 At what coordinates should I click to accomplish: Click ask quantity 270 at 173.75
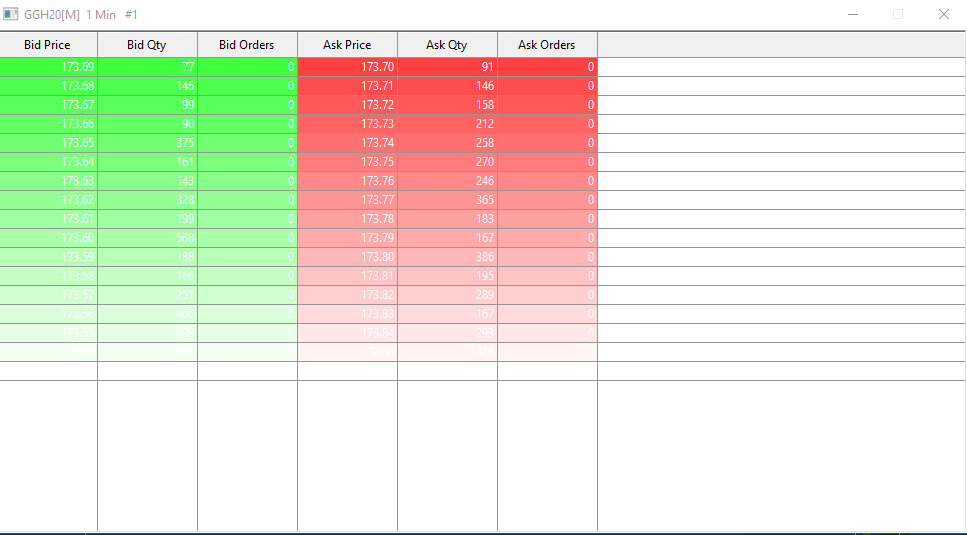(447, 162)
